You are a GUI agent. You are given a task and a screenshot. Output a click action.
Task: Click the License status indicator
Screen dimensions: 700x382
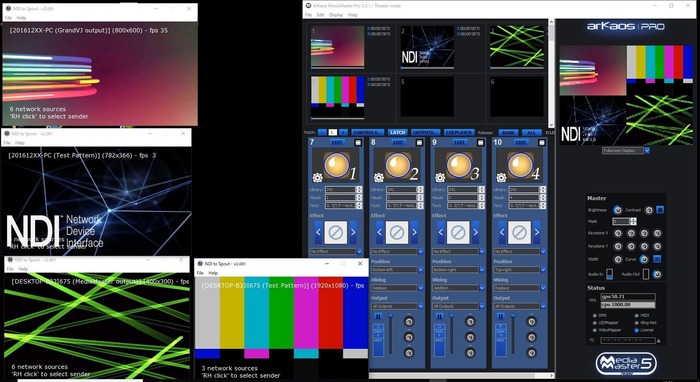pos(637,330)
